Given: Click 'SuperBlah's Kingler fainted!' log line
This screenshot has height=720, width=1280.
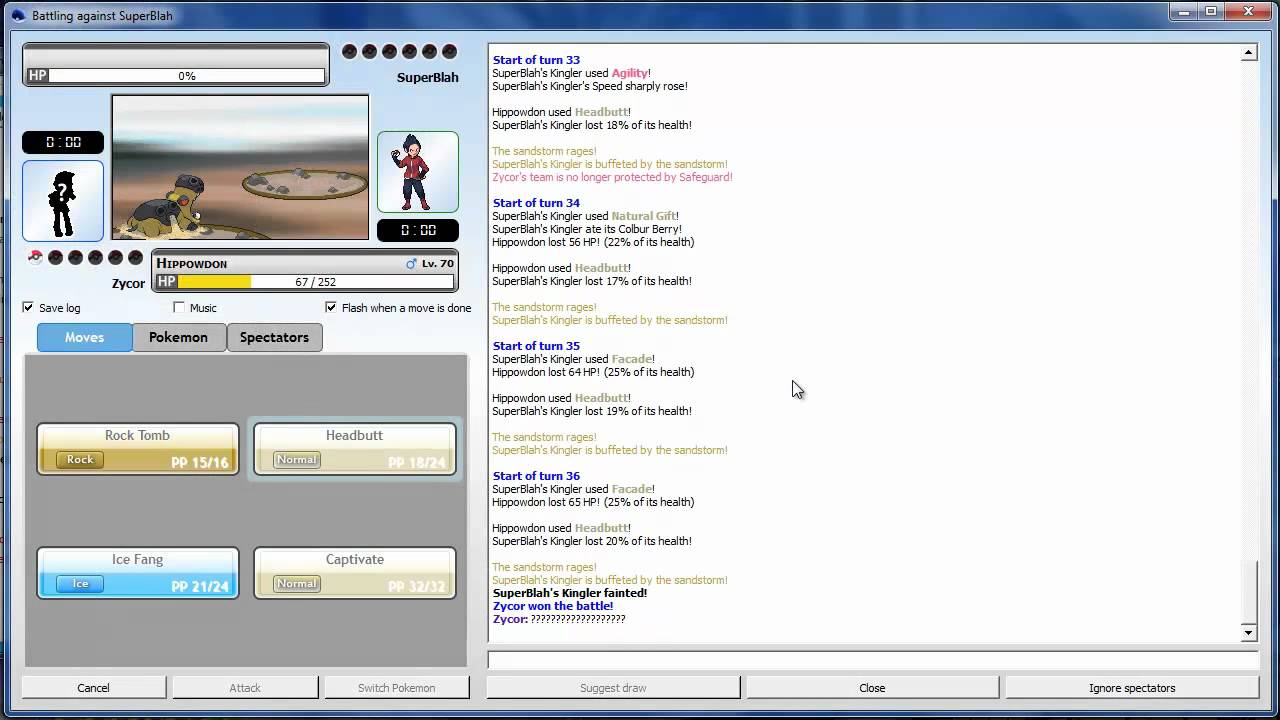Looking at the screenshot, I should 570,593.
